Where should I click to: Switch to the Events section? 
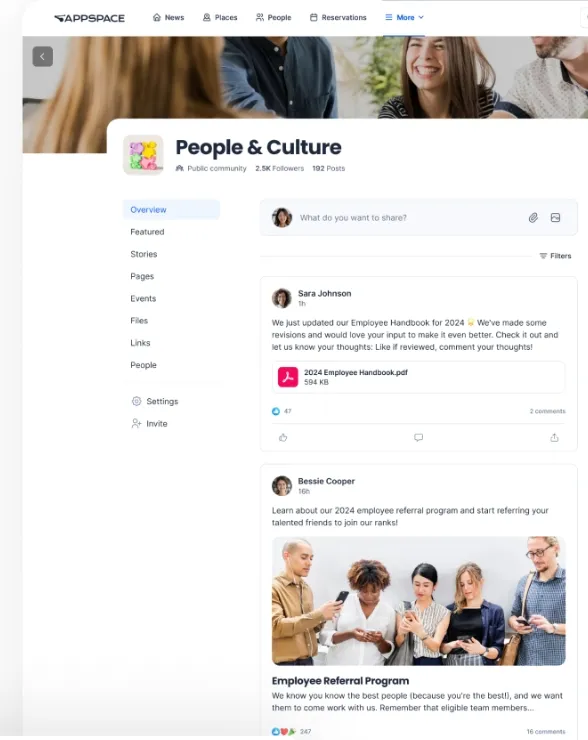pos(143,298)
